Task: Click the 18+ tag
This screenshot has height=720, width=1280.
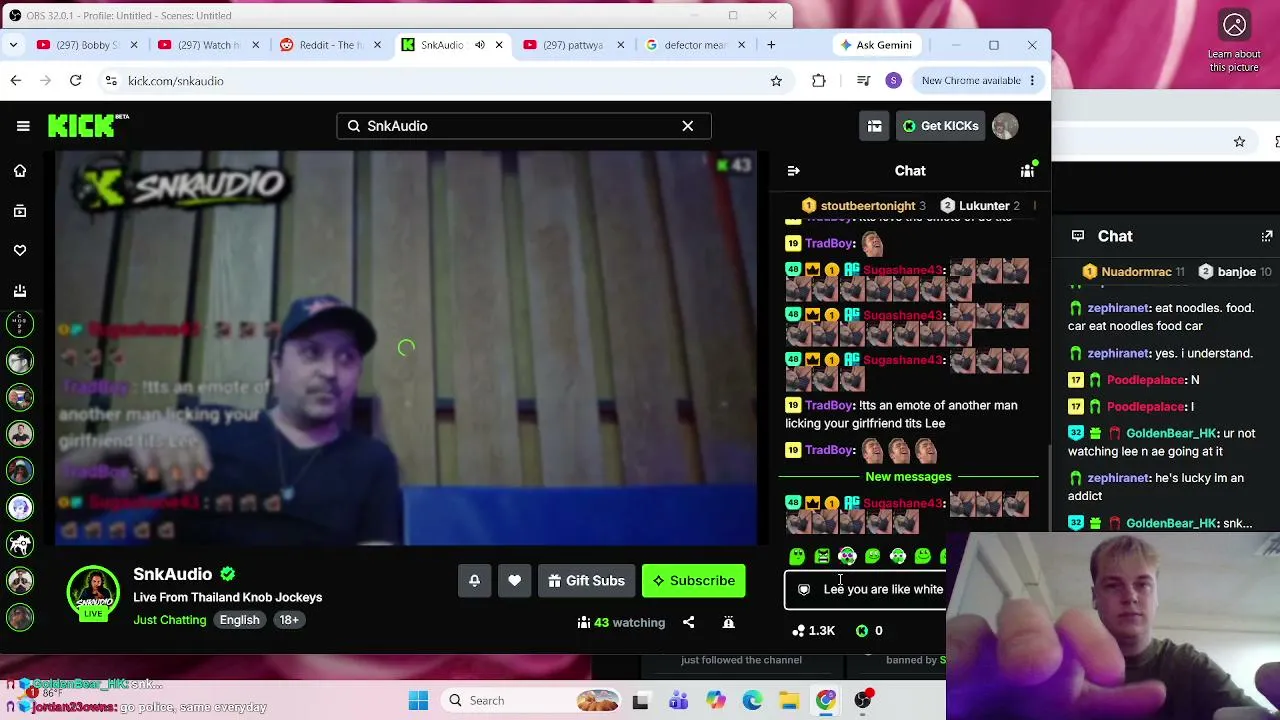Action: (289, 620)
